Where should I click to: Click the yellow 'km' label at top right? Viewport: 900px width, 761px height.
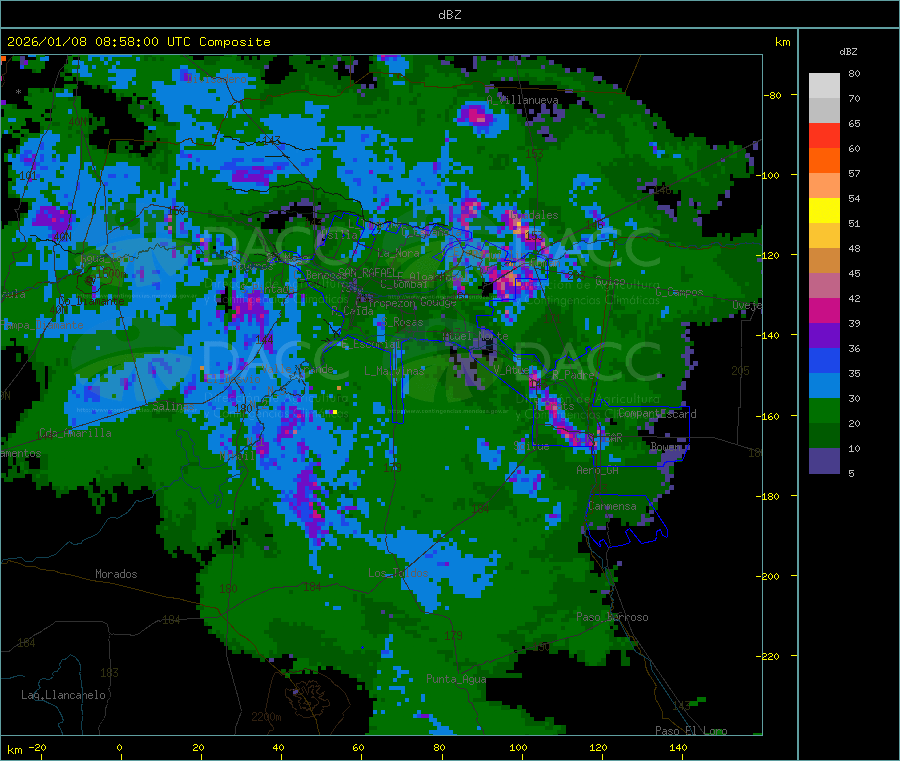pos(782,42)
